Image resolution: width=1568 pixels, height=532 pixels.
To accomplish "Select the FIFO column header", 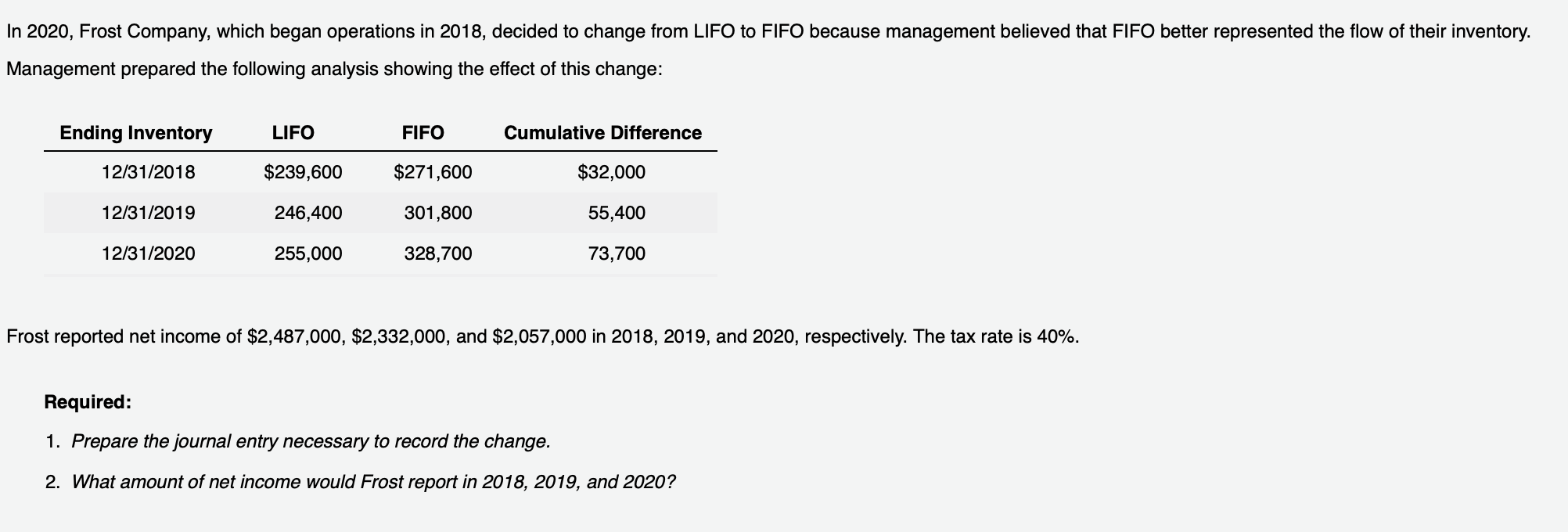I will [x=423, y=133].
